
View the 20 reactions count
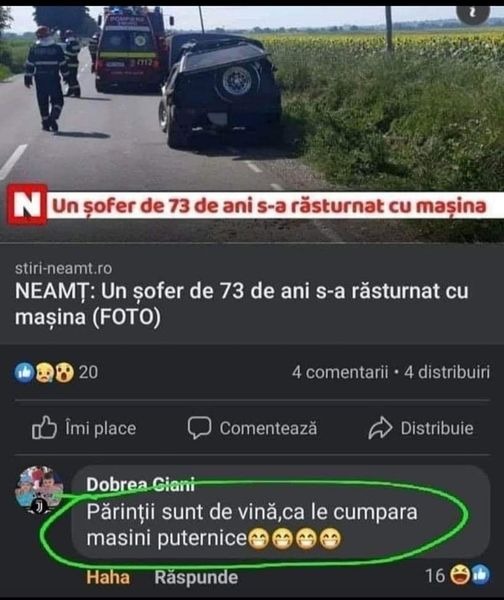tap(88, 372)
